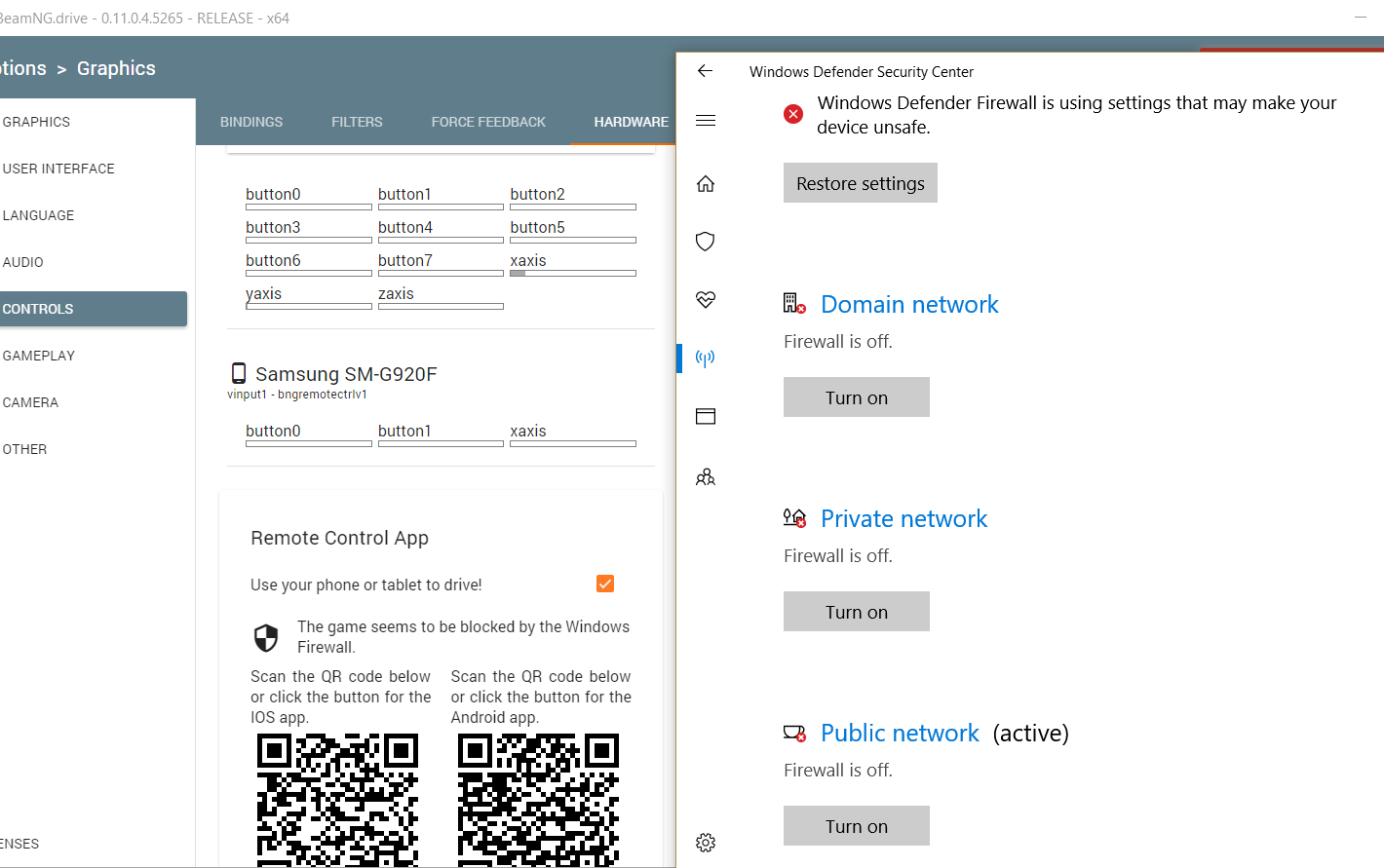Viewport: 1384px width, 868px height.
Task: Turn on Domain network firewall
Action: 857,397
